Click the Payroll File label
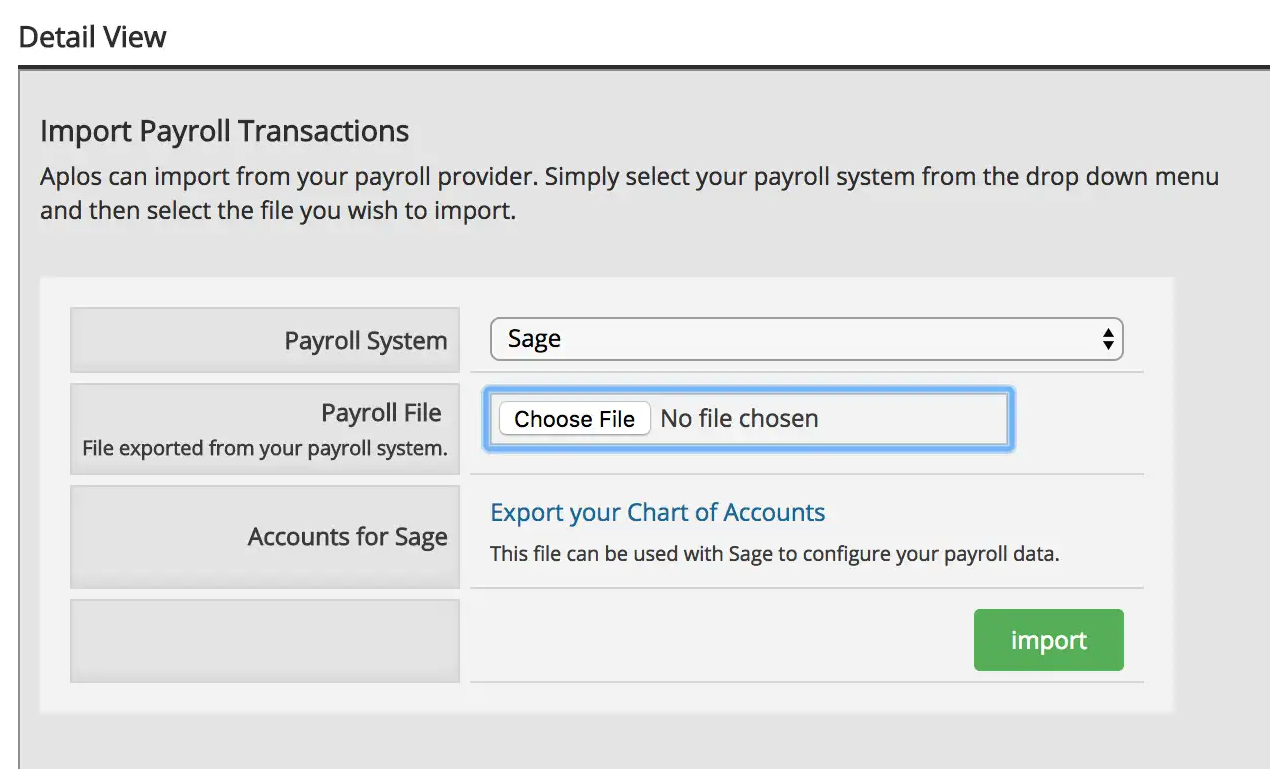Image resolution: width=1270 pixels, height=769 pixels. coord(381,413)
